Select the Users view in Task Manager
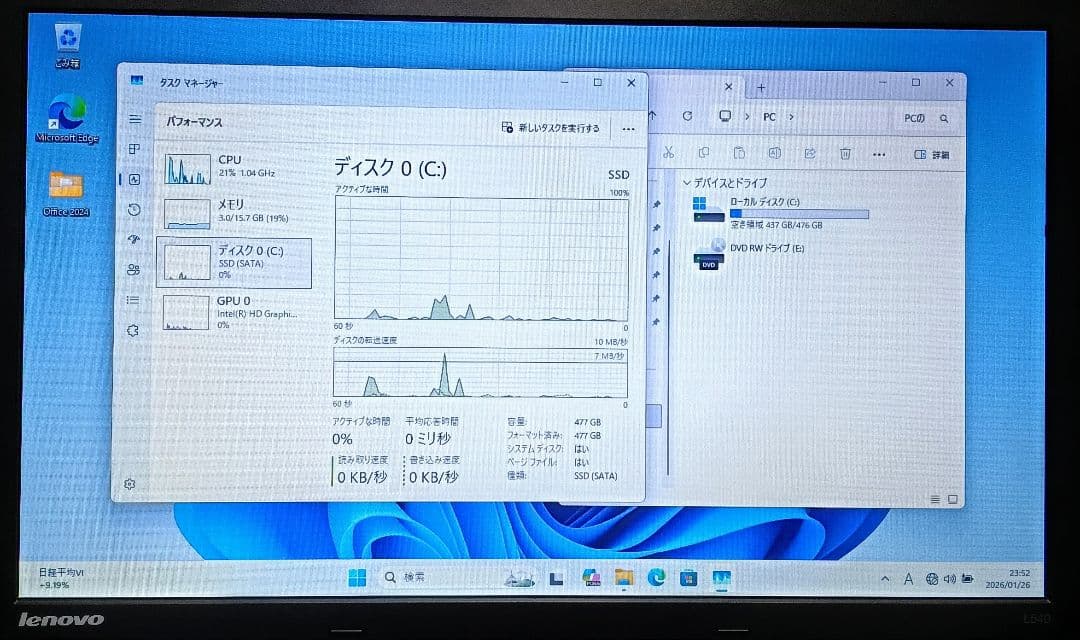 pyautogui.click(x=135, y=270)
